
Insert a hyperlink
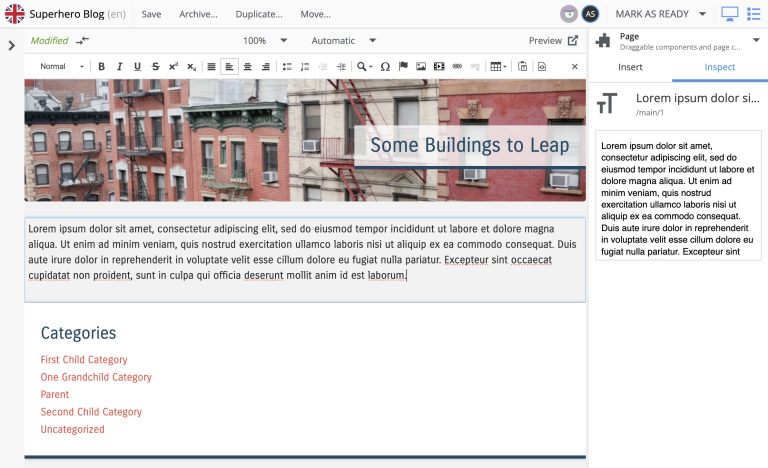coord(457,67)
